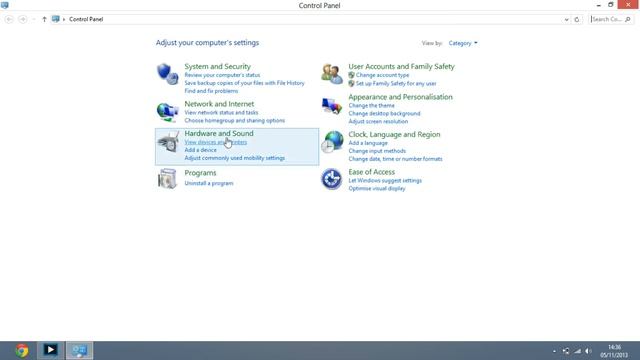Open the media player taskbar icon

[x=51, y=350]
